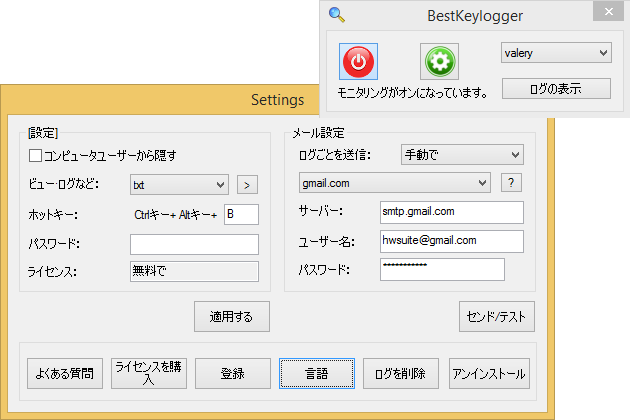The width and height of the screenshot is (630, 420).
Task: Click the settings パスワード input field
Action: click(x=194, y=244)
